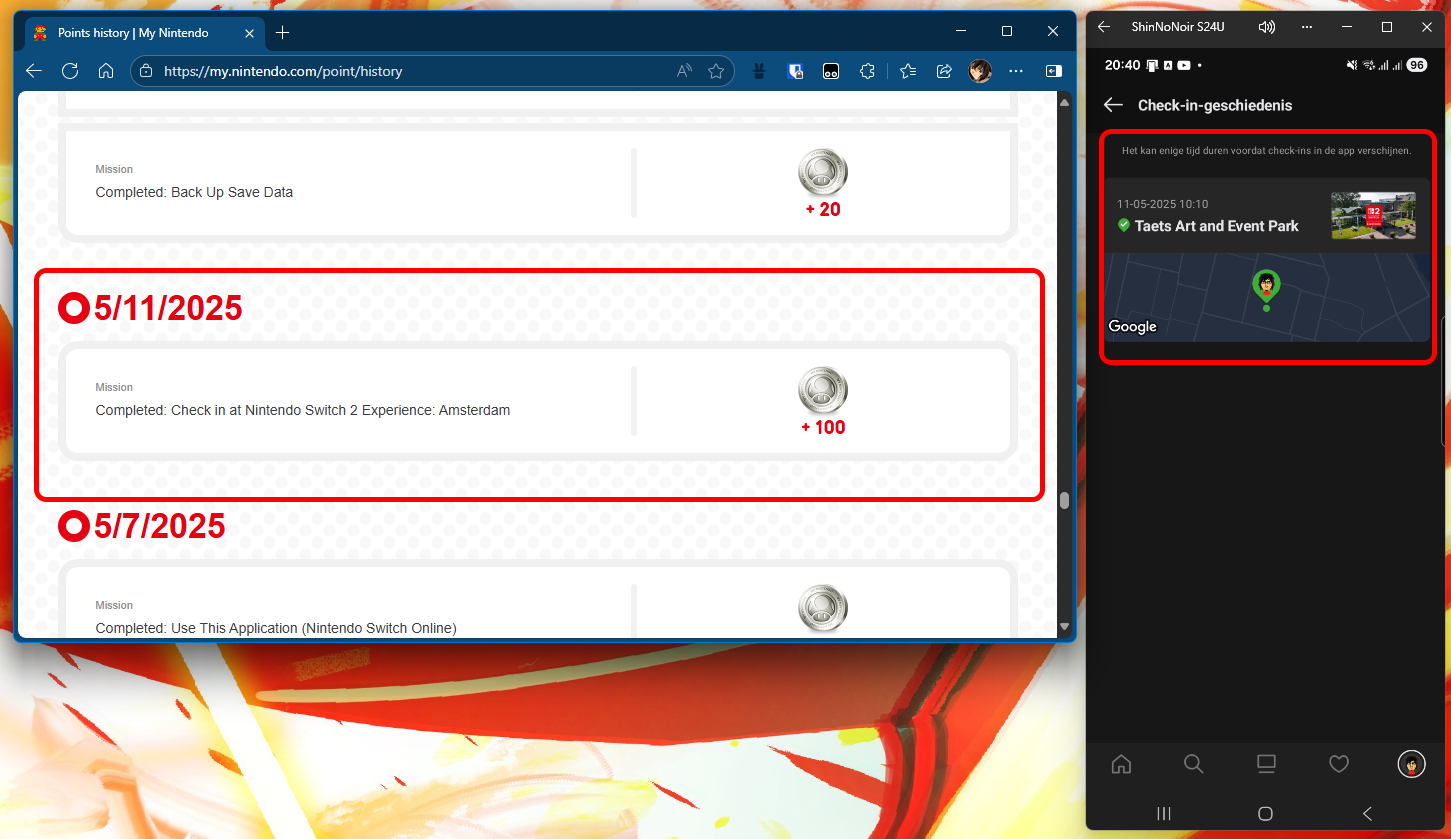Tap the Android back navigation button

click(1367, 813)
